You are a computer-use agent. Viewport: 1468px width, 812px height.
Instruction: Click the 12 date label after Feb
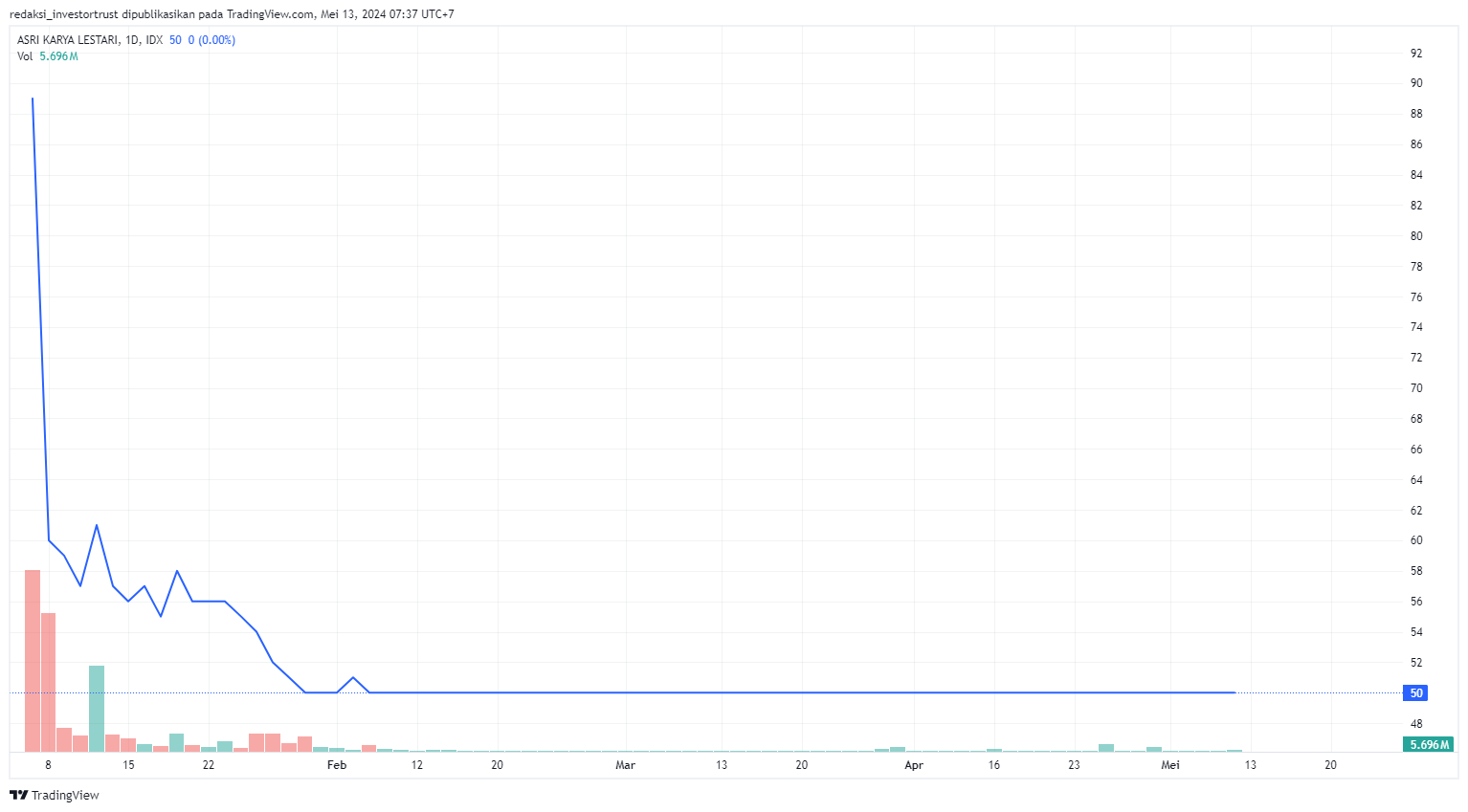tap(417, 765)
